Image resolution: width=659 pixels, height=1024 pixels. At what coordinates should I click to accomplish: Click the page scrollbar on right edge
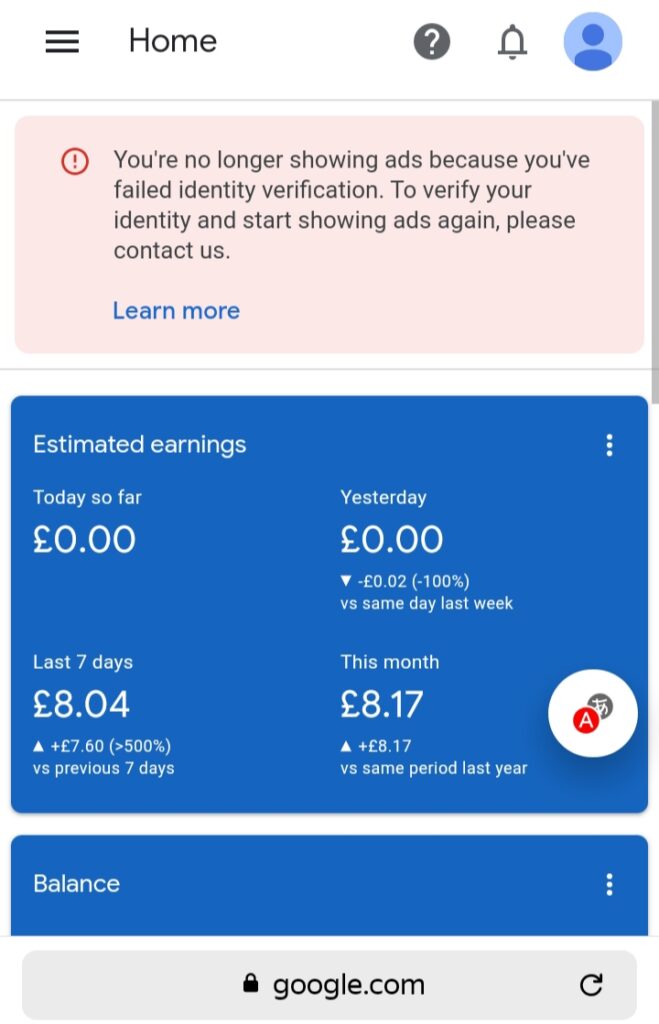(x=655, y=251)
